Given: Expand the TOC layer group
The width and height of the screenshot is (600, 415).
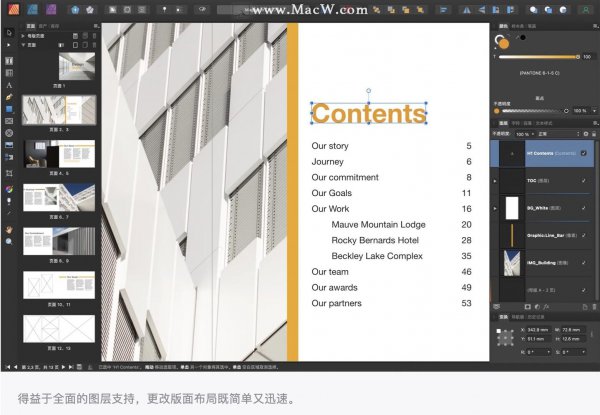Looking at the screenshot, I should point(495,181).
